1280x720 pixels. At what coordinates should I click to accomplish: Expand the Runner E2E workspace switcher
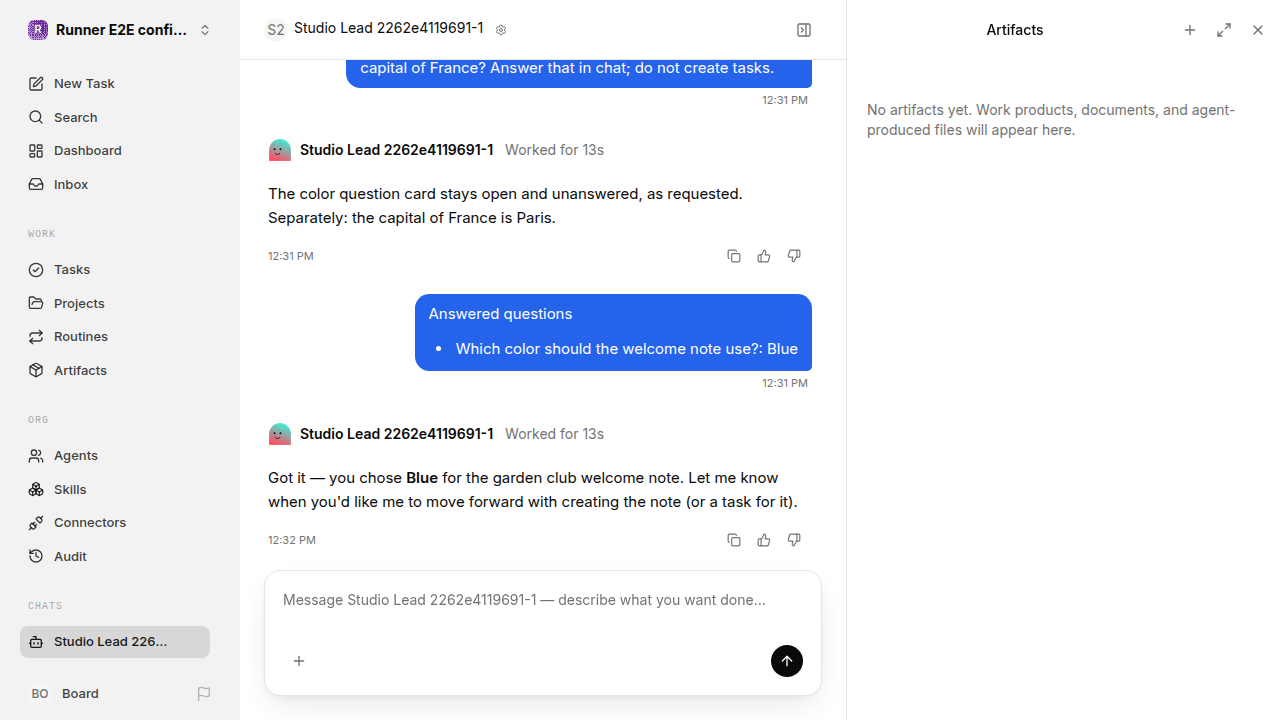click(x=120, y=30)
